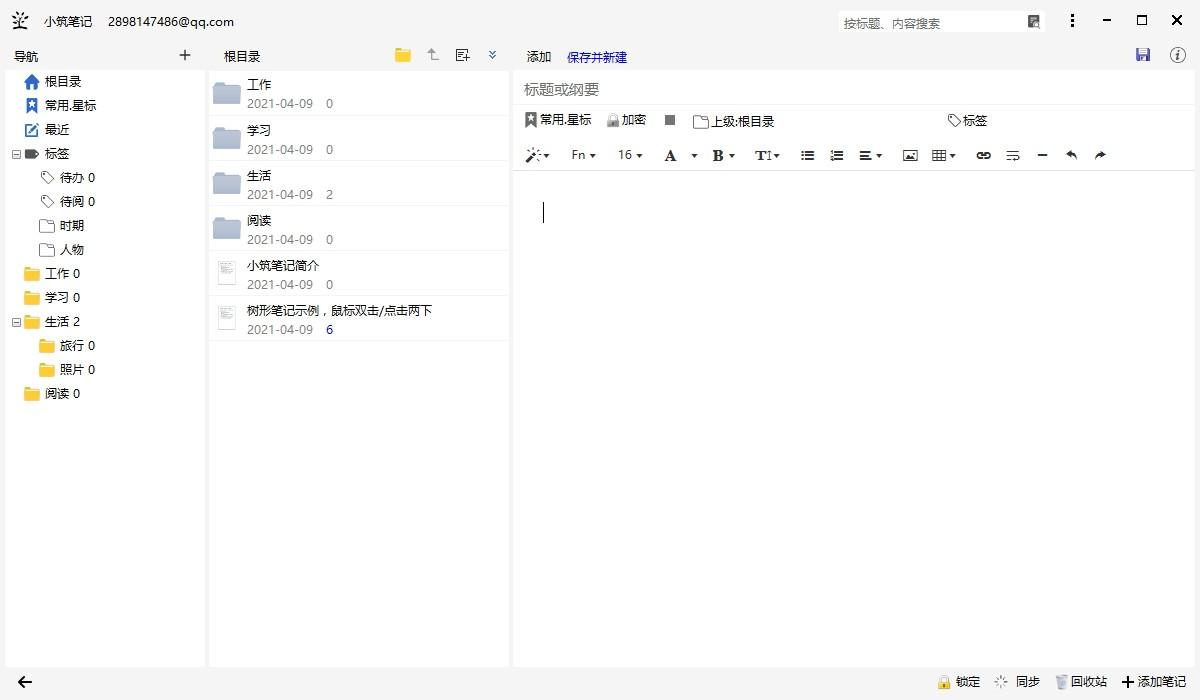Add a navigation item with plus icon
Image resolution: width=1200 pixels, height=700 pixels.
point(184,55)
